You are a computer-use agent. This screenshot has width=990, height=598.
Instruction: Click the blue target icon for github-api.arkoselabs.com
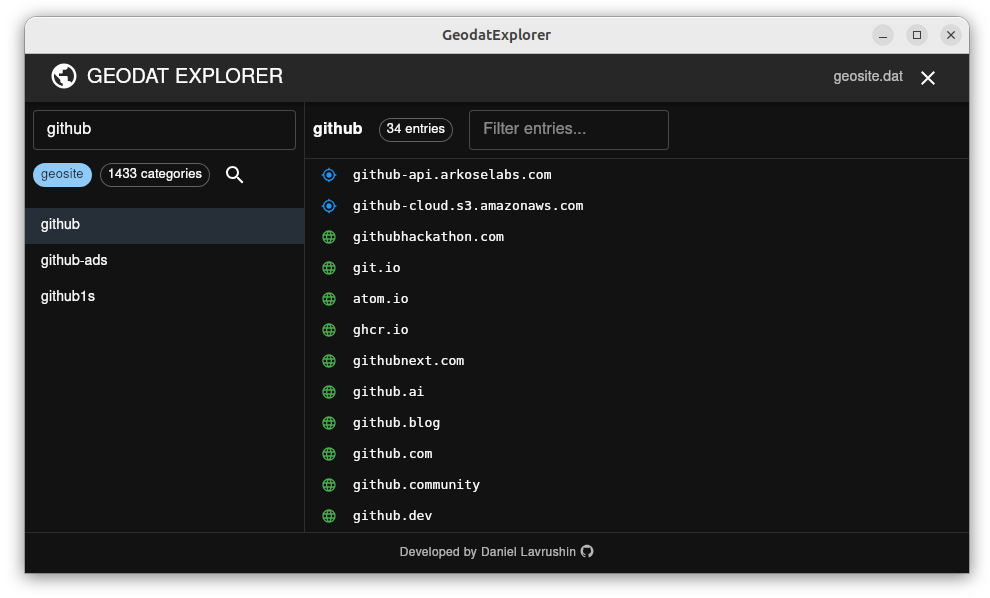point(329,175)
